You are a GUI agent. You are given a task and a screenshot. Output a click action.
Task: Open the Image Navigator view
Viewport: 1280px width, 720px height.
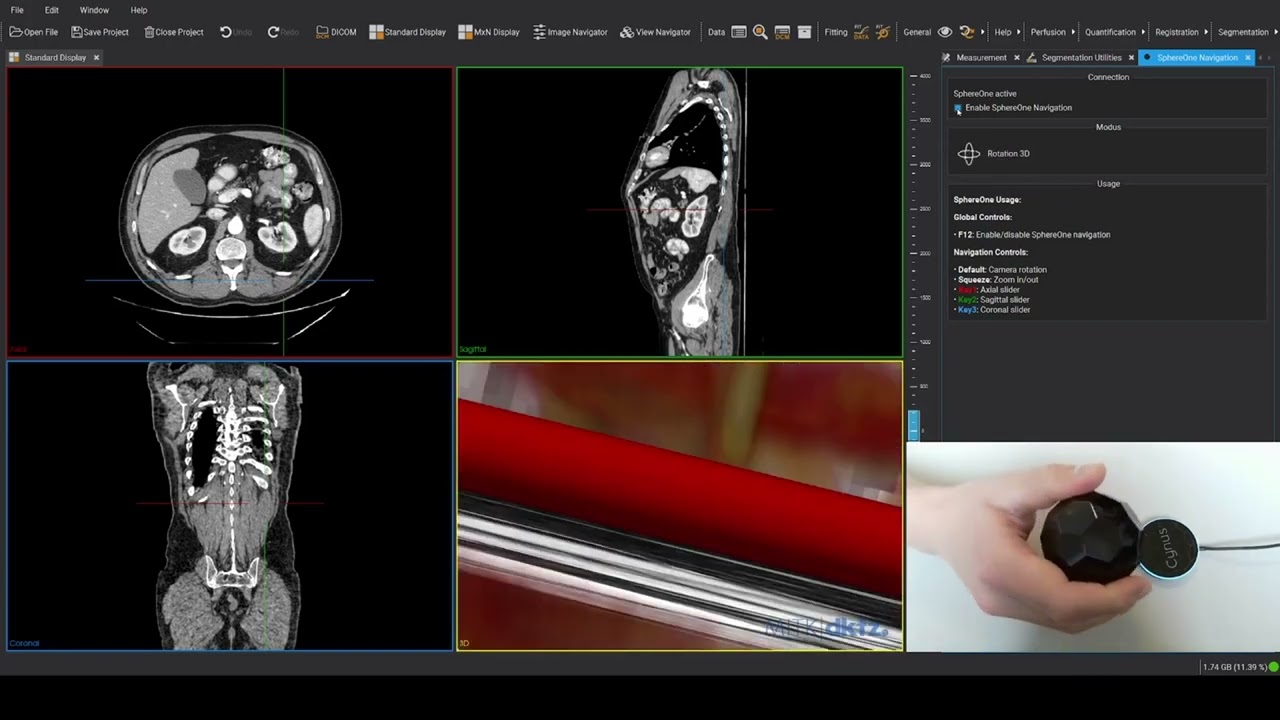[x=570, y=32]
